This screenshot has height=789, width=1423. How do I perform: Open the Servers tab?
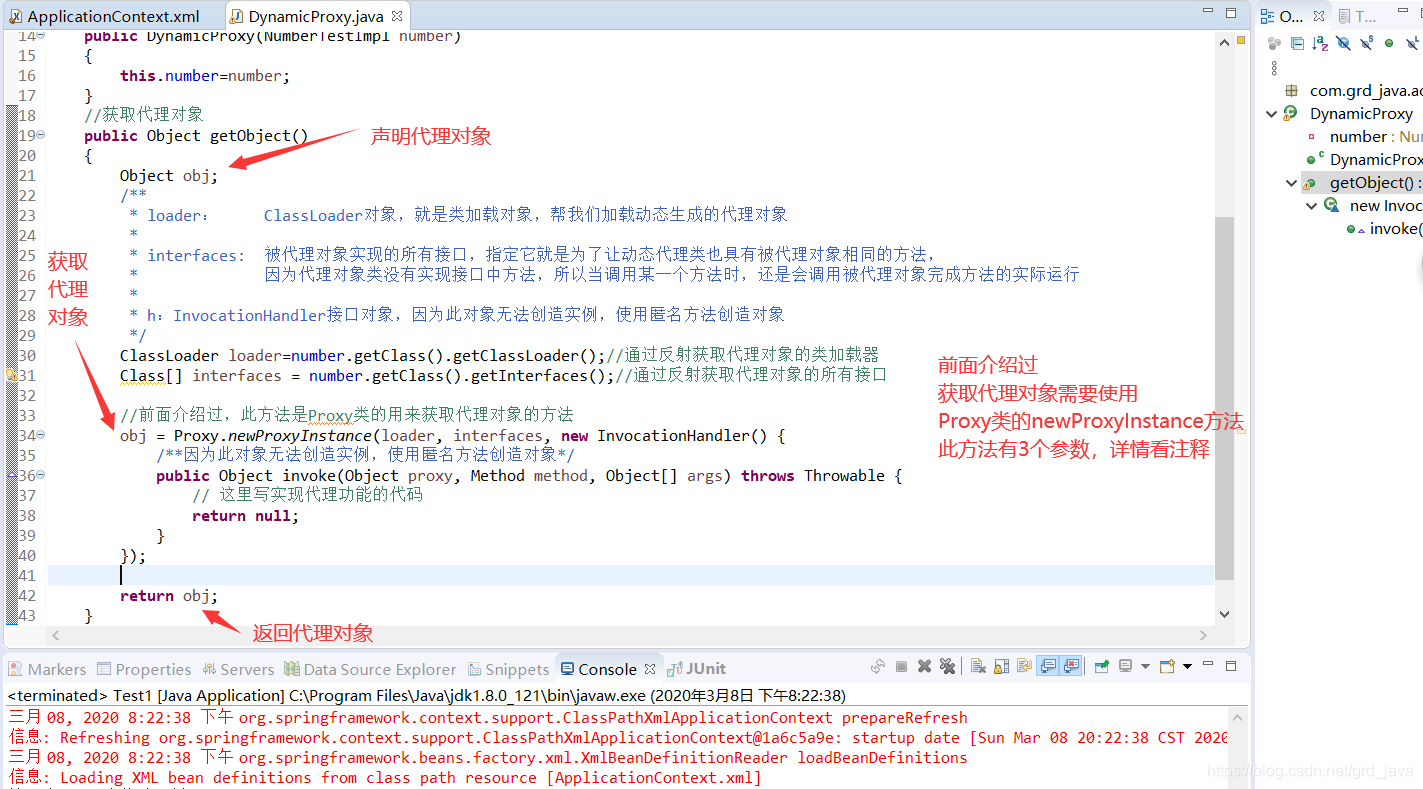coord(238,669)
